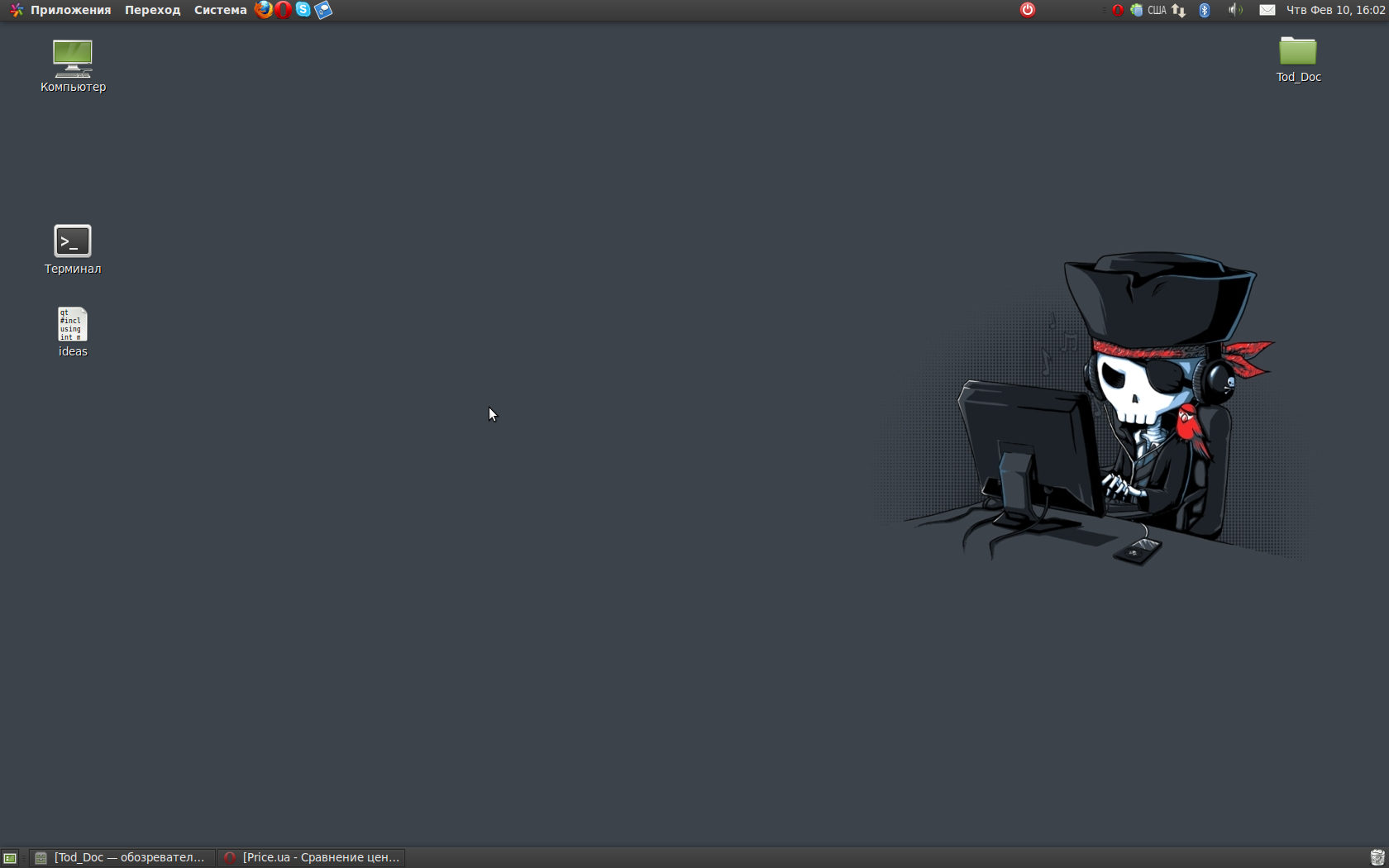Switch keyboard layout indicator США
Viewport: 1389px width, 868px height.
pyautogui.click(x=1157, y=10)
